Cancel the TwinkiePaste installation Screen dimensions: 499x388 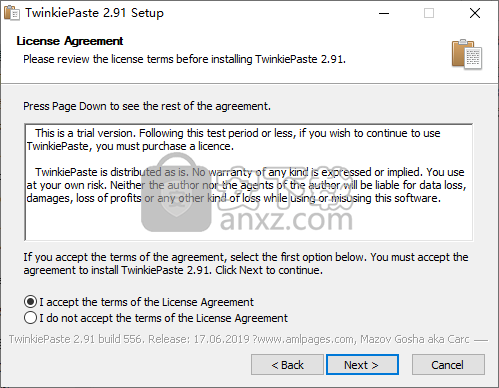pyautogui.click(x=448, y=365)
